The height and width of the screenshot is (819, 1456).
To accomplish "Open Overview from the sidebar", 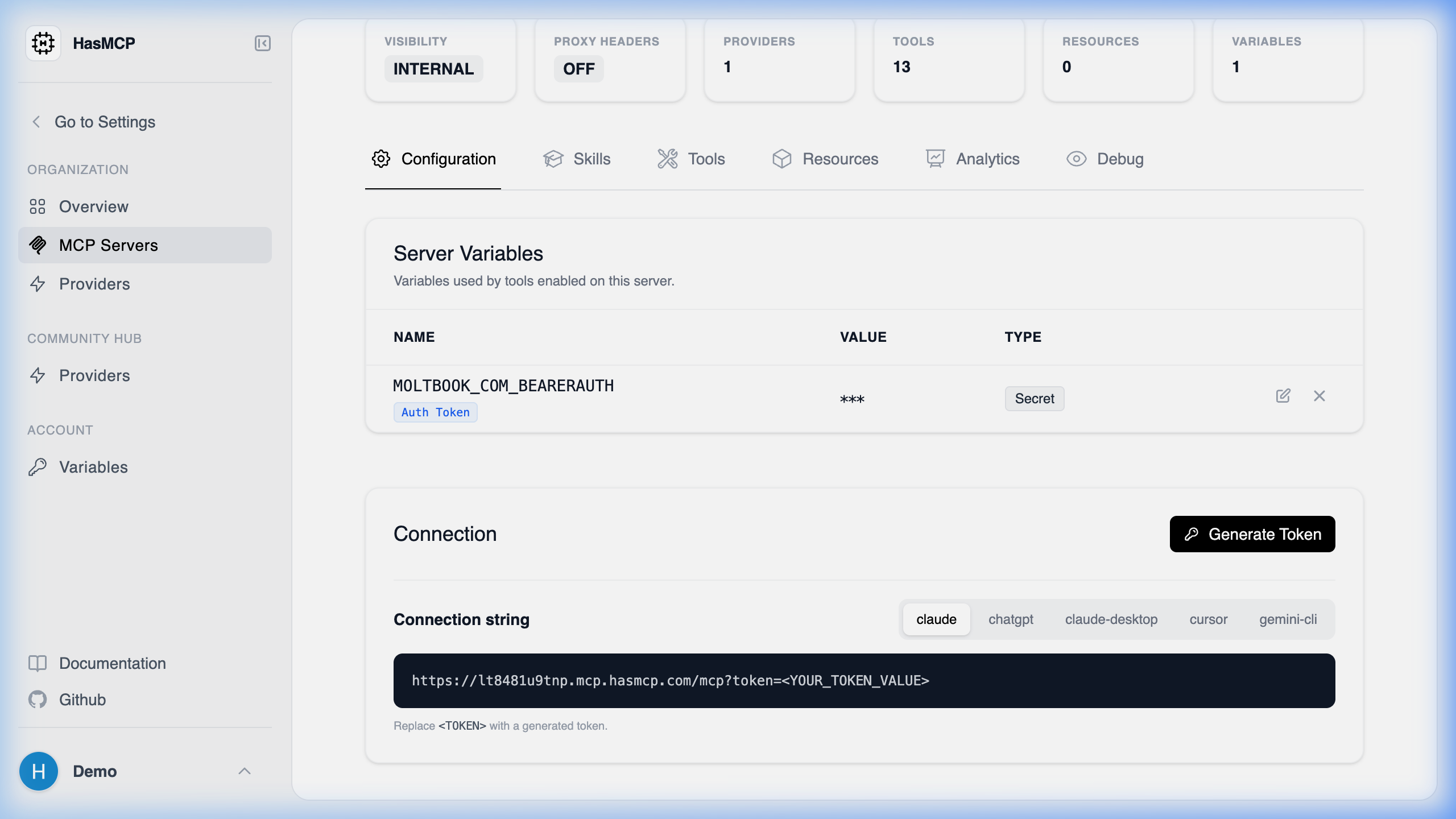I will point(94,206).
